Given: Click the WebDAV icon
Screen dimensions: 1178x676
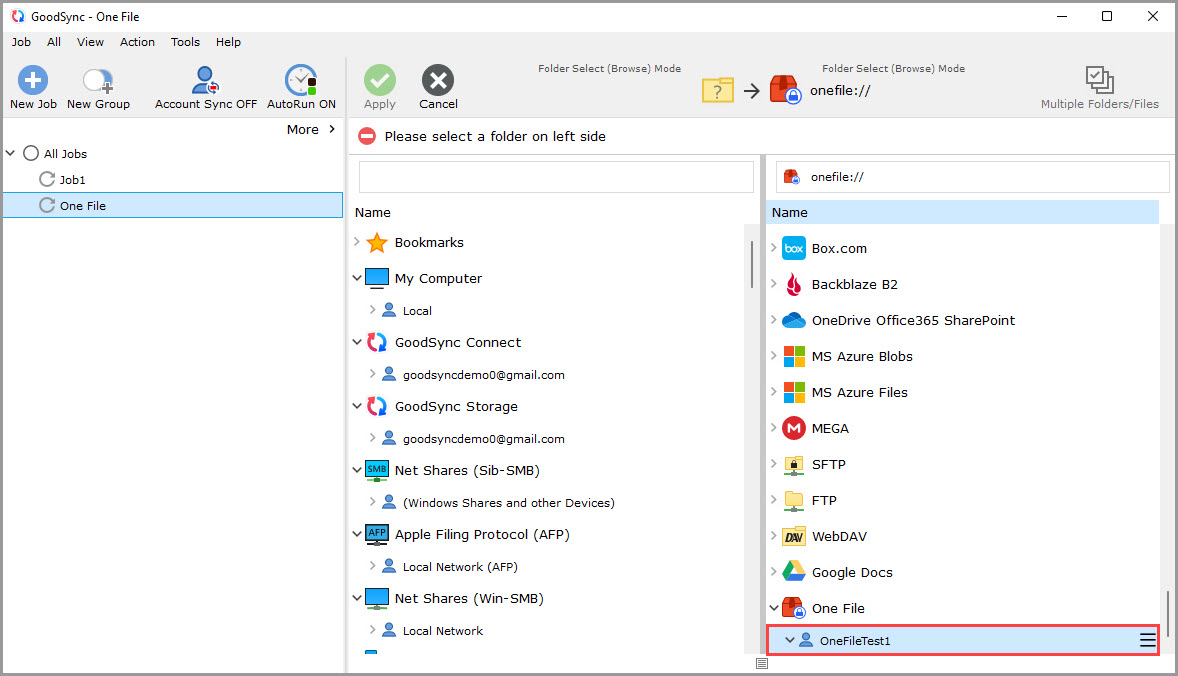Looking at the screenshot, I should 793,536.
